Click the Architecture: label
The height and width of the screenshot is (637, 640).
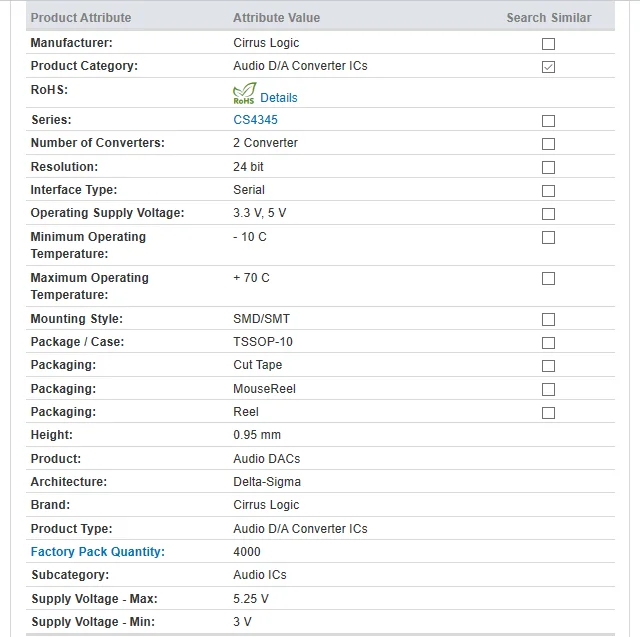click(x=69, y=482)
